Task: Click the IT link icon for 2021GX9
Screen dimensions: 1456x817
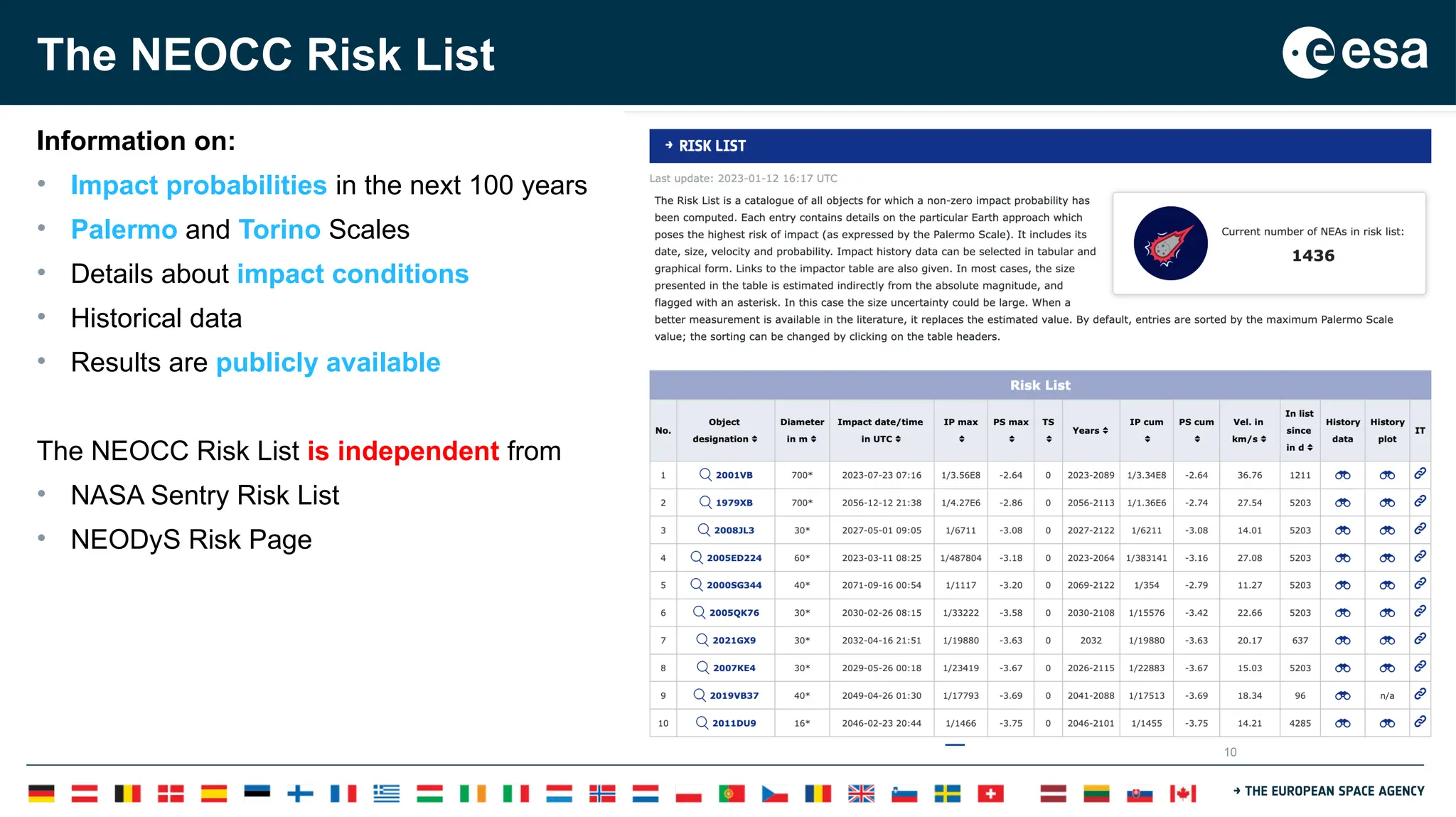Action: [x=1420, y=639]
